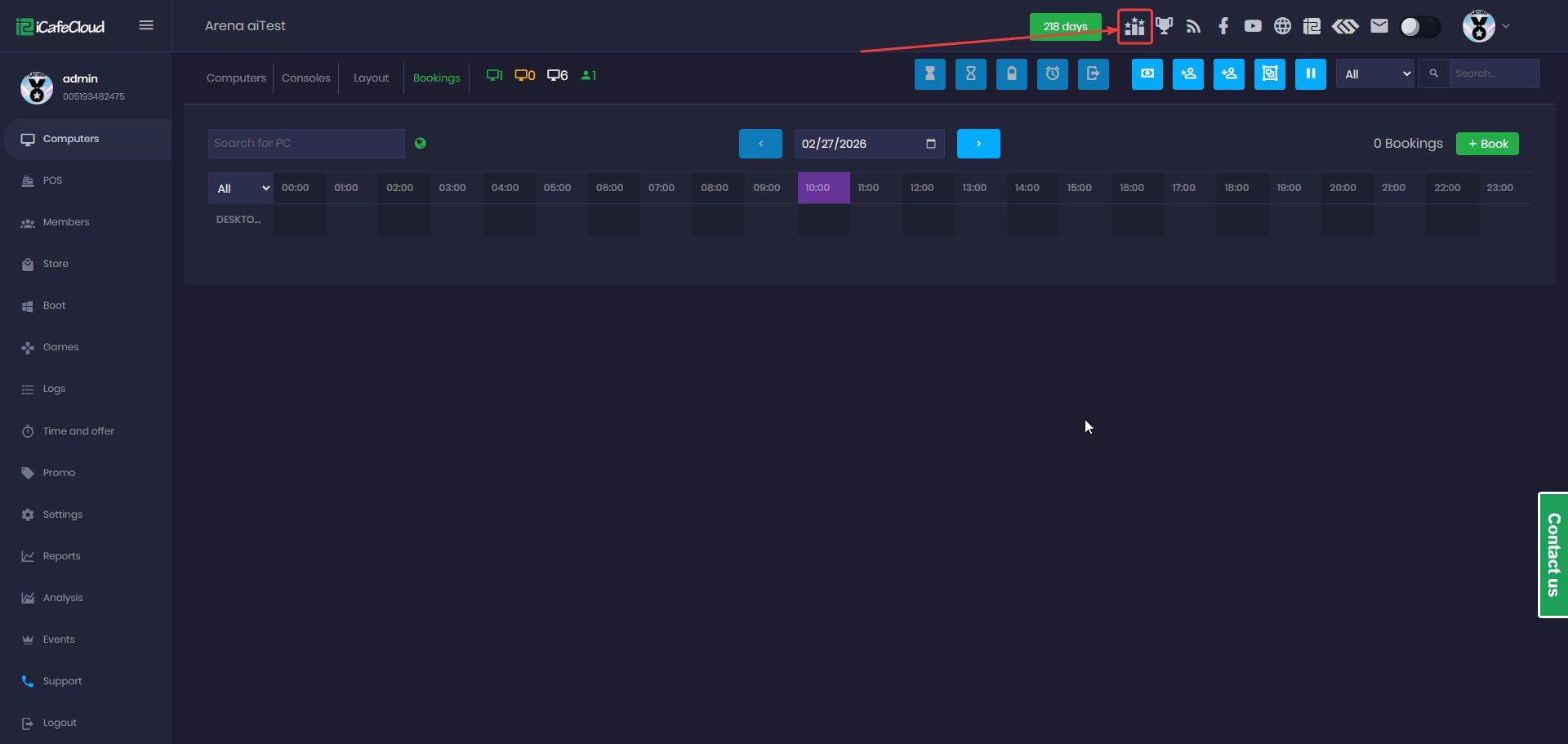Click the Search for PC field
Image resolution: width=1568 pixels, height=744 pixels.
tap(306, 144)
